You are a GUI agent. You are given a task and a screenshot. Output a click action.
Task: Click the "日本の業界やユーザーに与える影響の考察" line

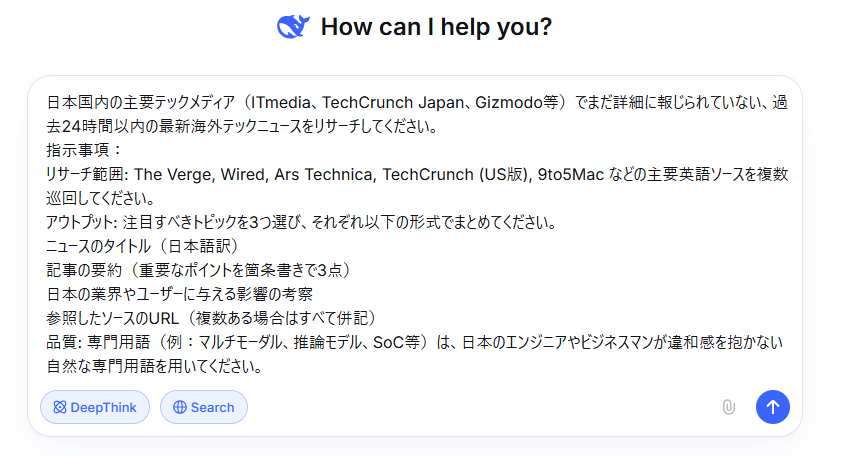pyautogui.click(x=180, y=294)
